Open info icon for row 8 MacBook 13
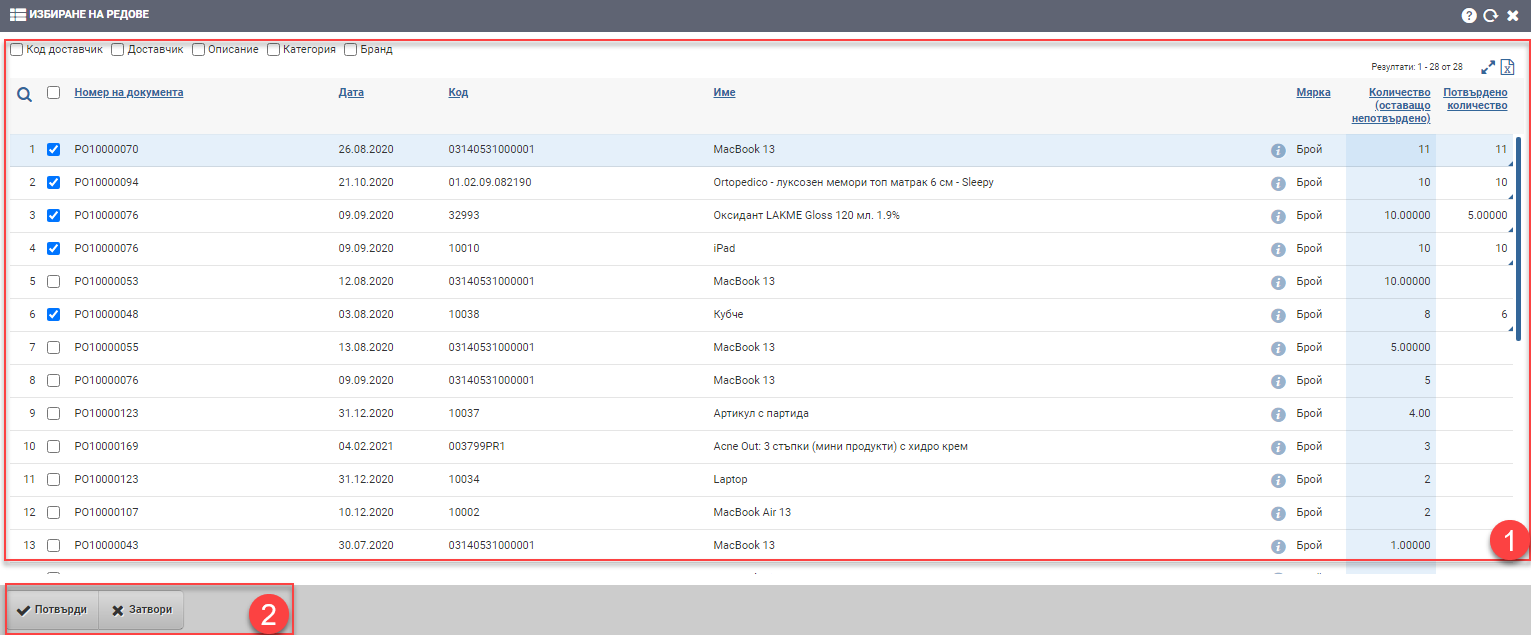Screen dimensions: 1531x635 [1278, 381]
